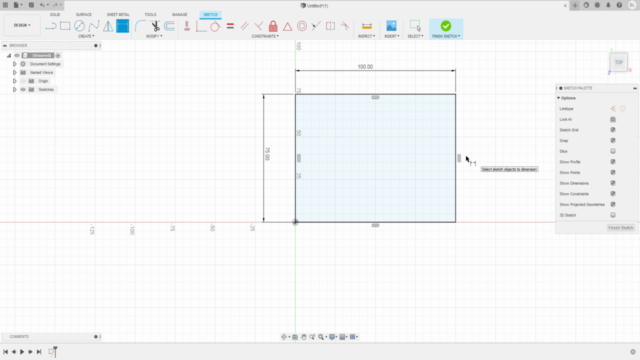Image resolution: width=640 pixels, height=360 pixels.
Task: Expand the Document Settings tree node
Action: pos(15,64)
